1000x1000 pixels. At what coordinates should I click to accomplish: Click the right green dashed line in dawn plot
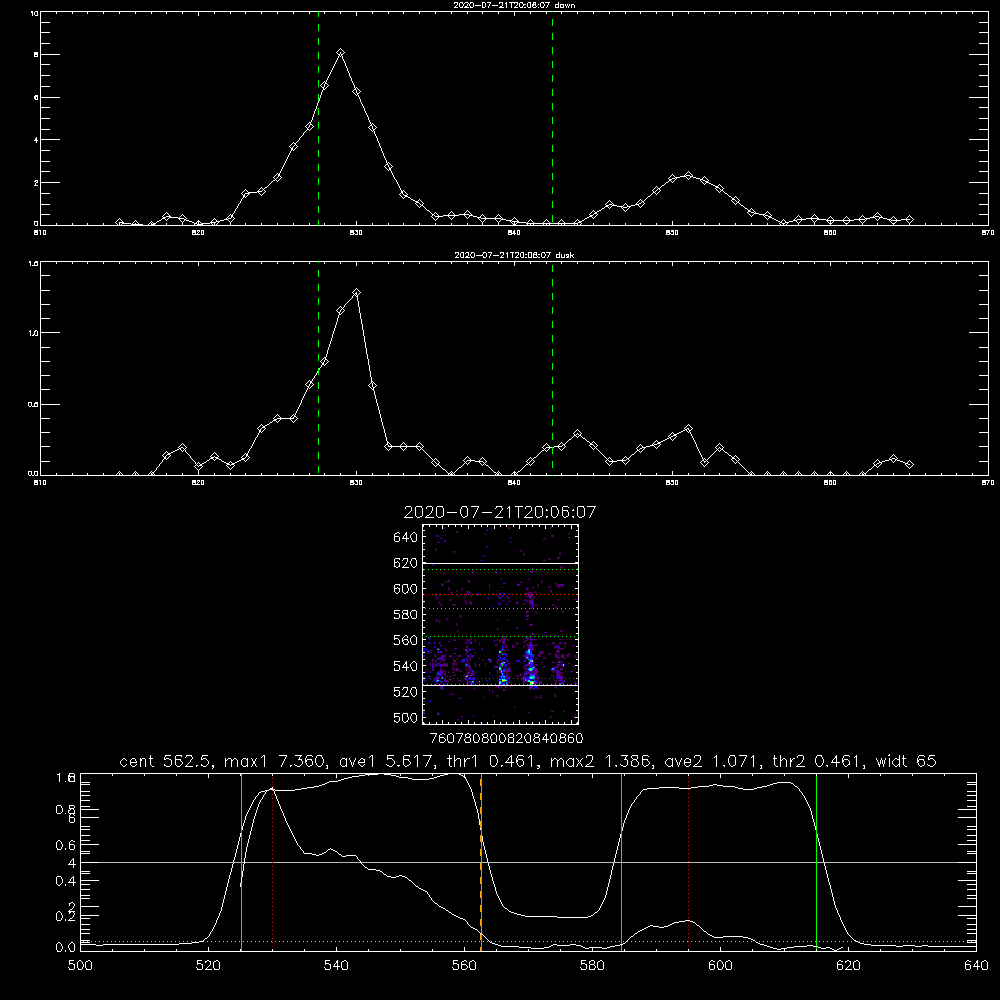point(552,118)
